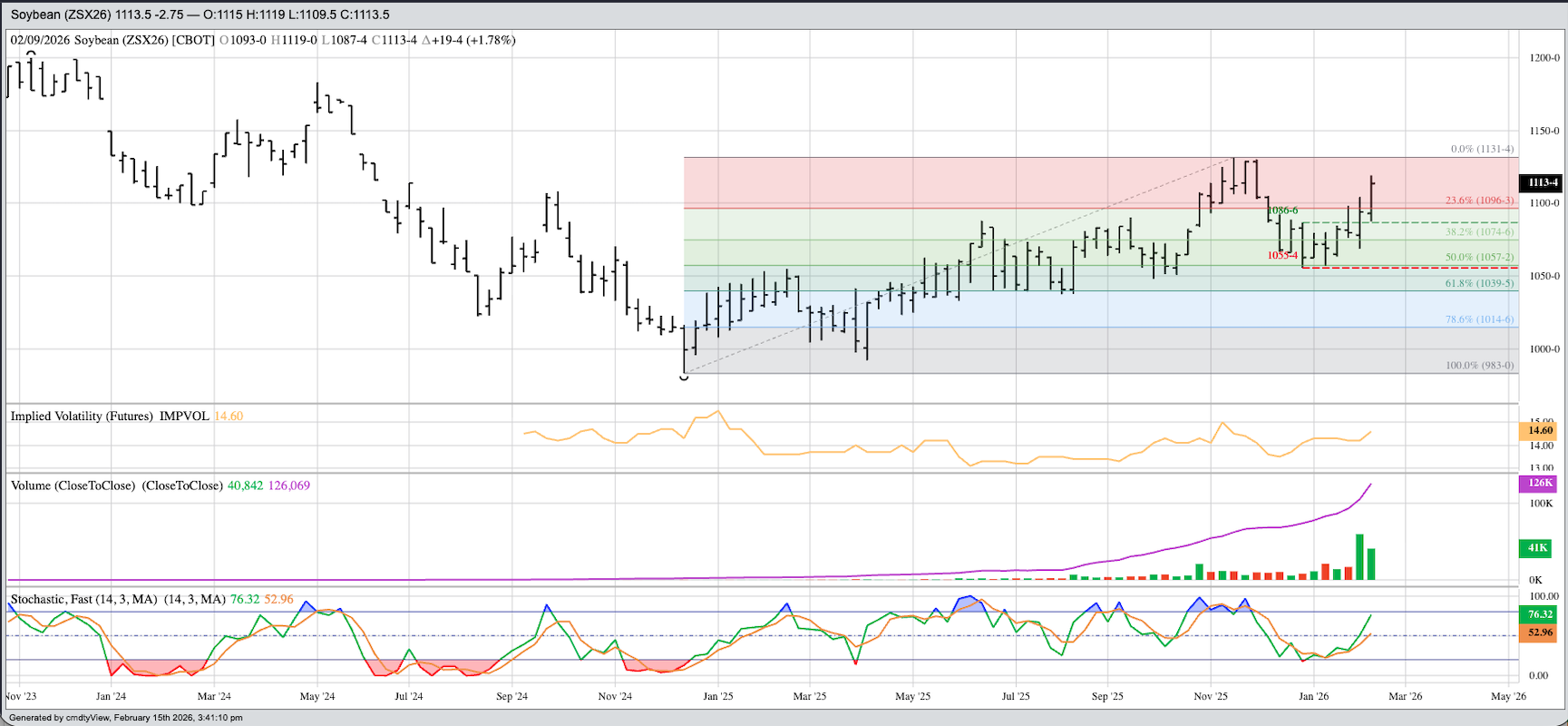
Task: Click the red 1055-4 support price label
Action: pos(1282,256)
